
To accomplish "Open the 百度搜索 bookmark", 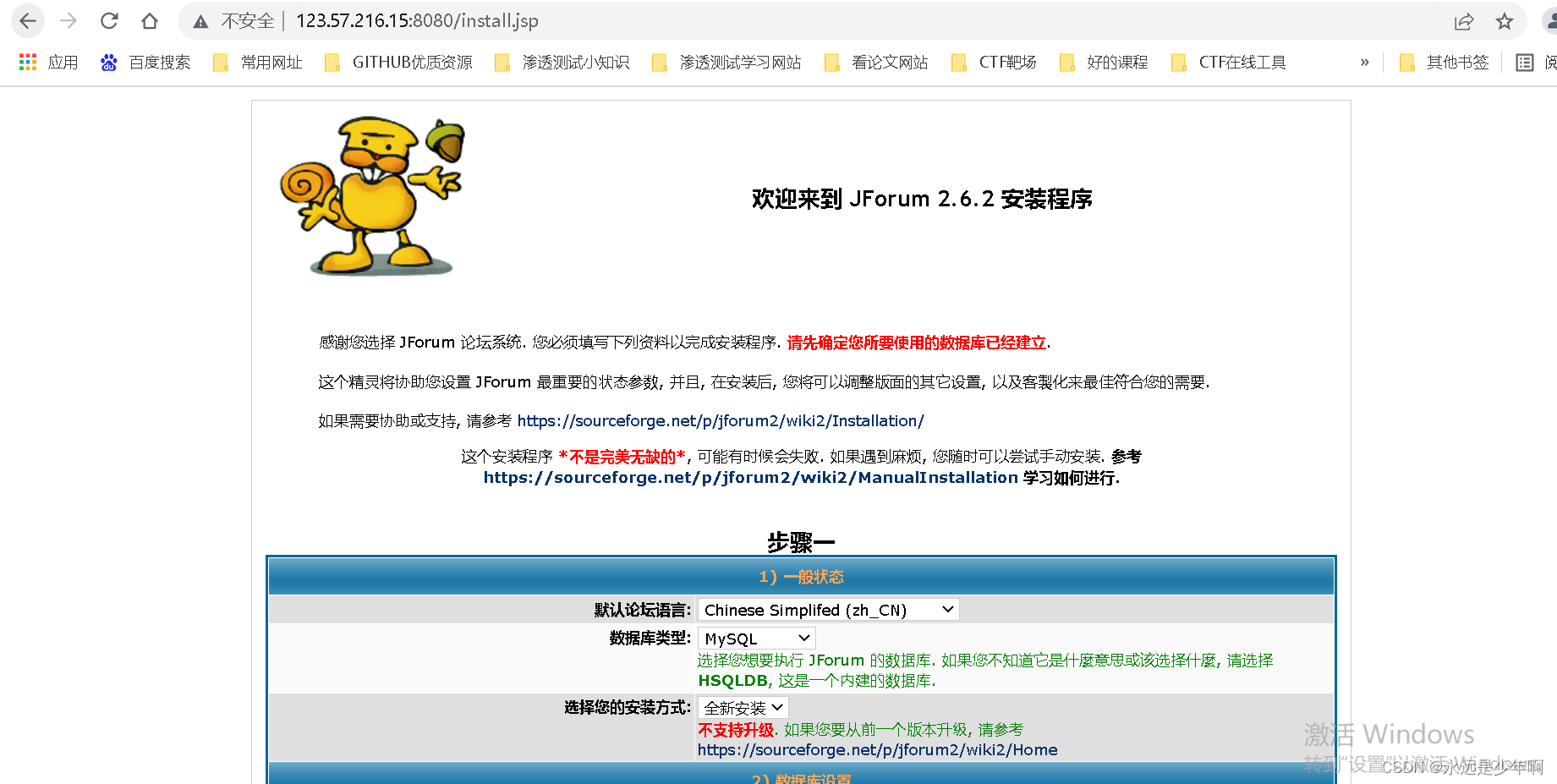I will (x=145, y=63).
